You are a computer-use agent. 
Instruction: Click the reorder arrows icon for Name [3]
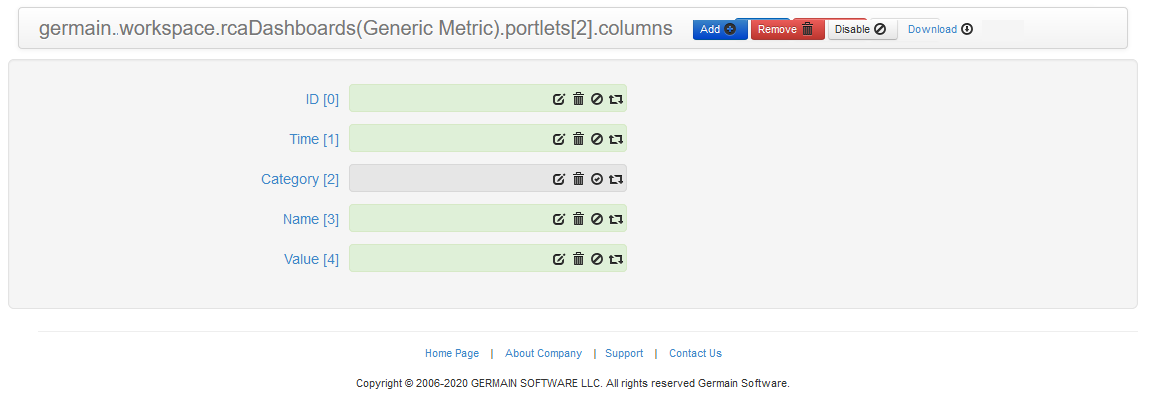[616, 219]
